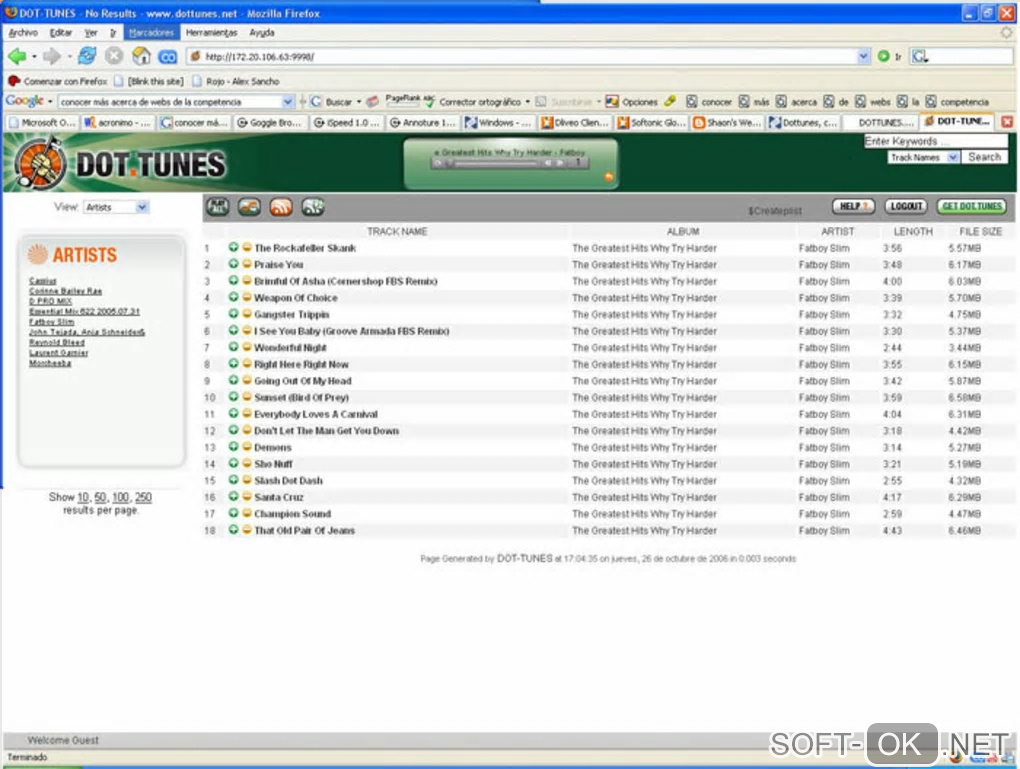Open the Morcheeba artist link

(x=50, y=363)
